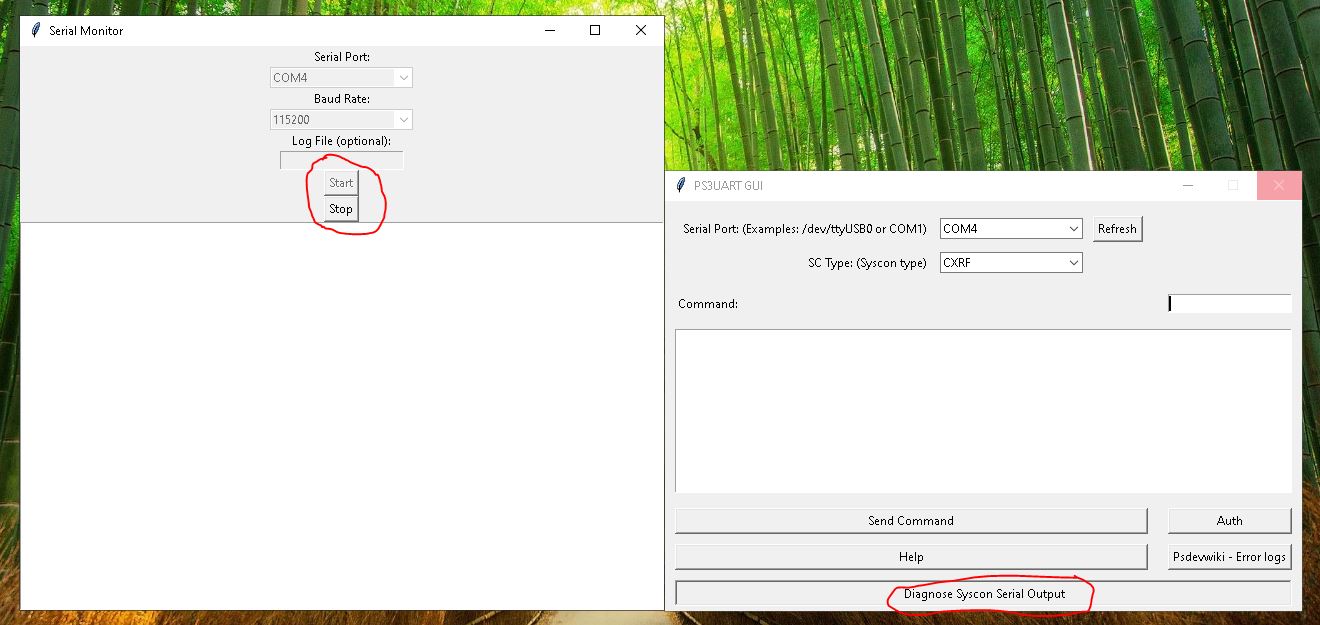Click the Auth button
The height and width of the screenshot is (625, 1320).
pos(1229,520)
